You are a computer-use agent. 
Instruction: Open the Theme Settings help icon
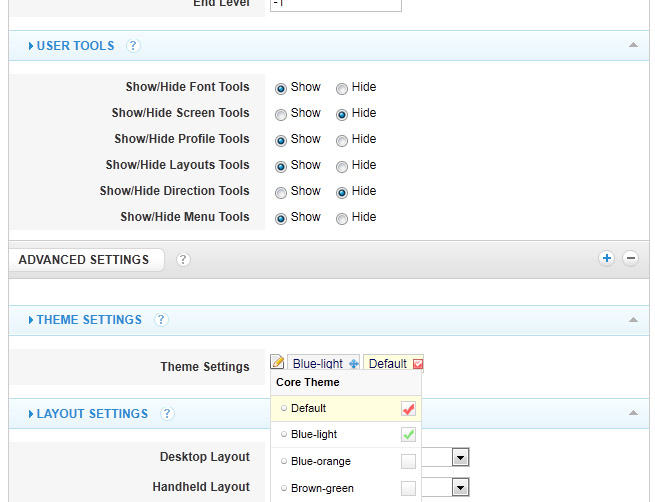(161, 320)
